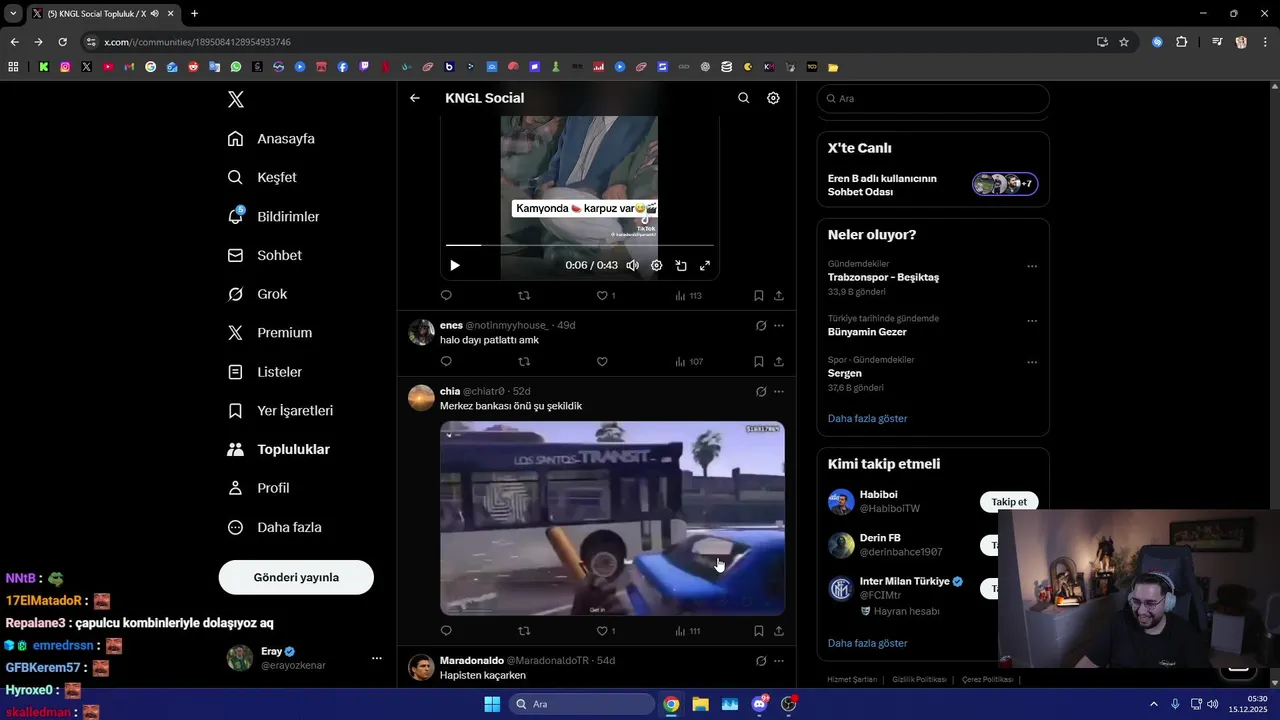The height and width of the screenshot is (720, 1280).
Task: Open Derin FB profile
Action: tap(880, 538)
